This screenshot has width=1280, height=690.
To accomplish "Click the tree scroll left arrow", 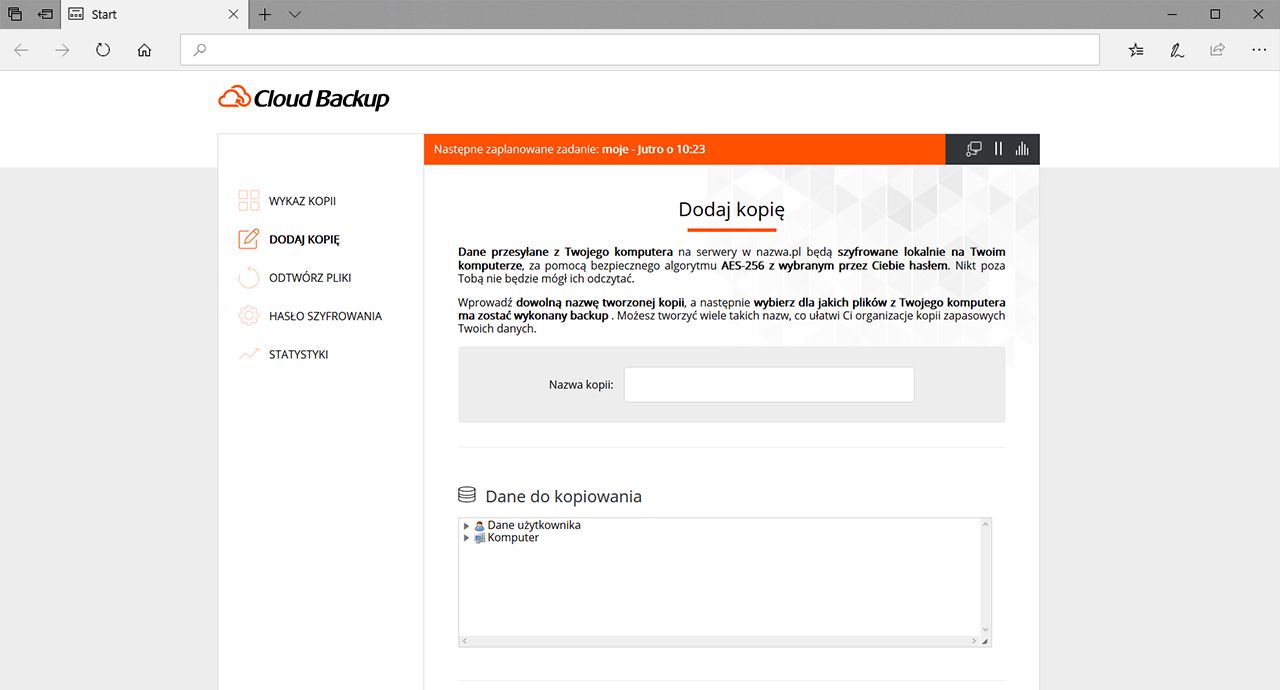I will tap(465, 641).
